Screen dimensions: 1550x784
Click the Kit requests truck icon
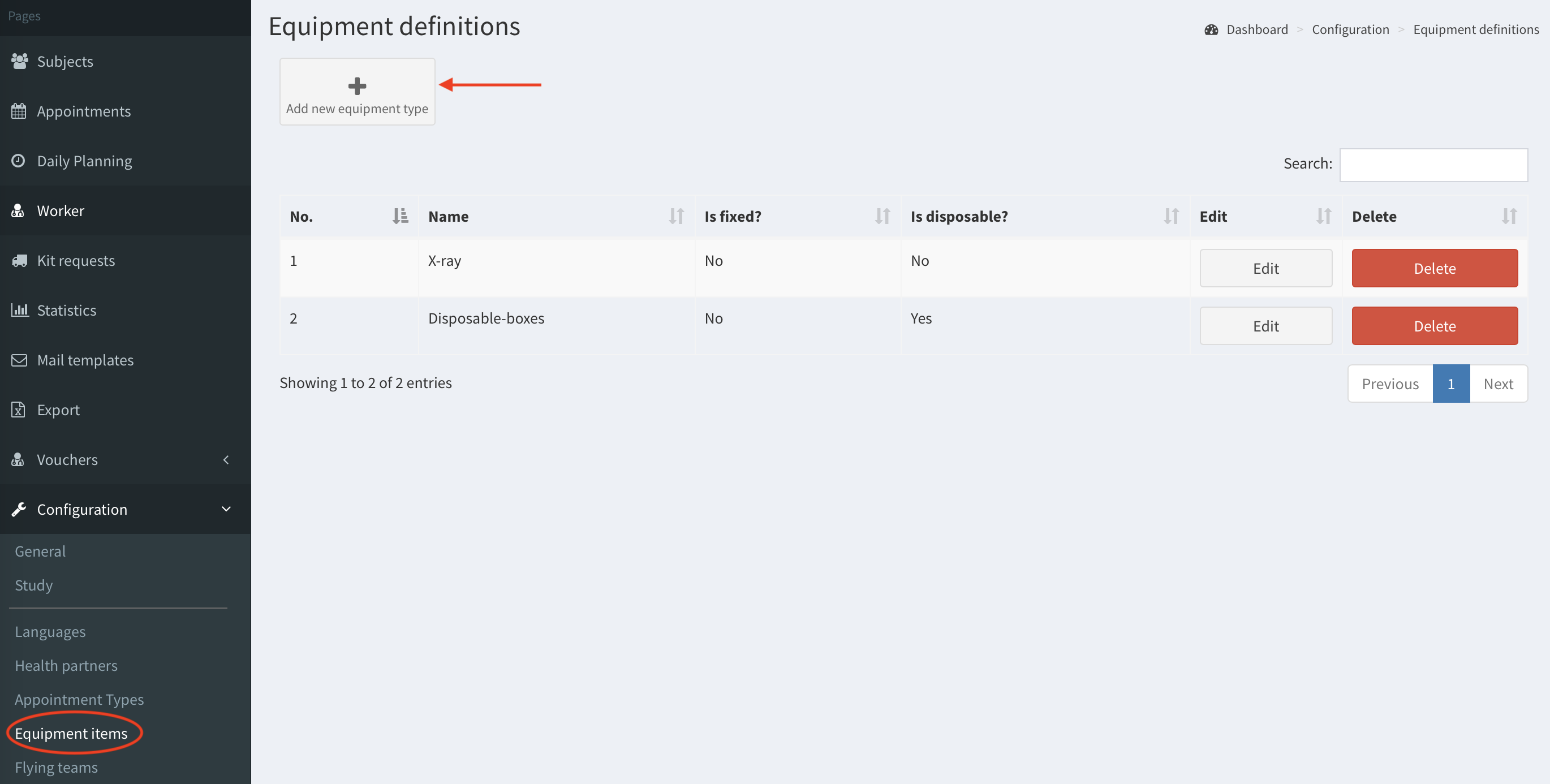click(x=19, y=261)
